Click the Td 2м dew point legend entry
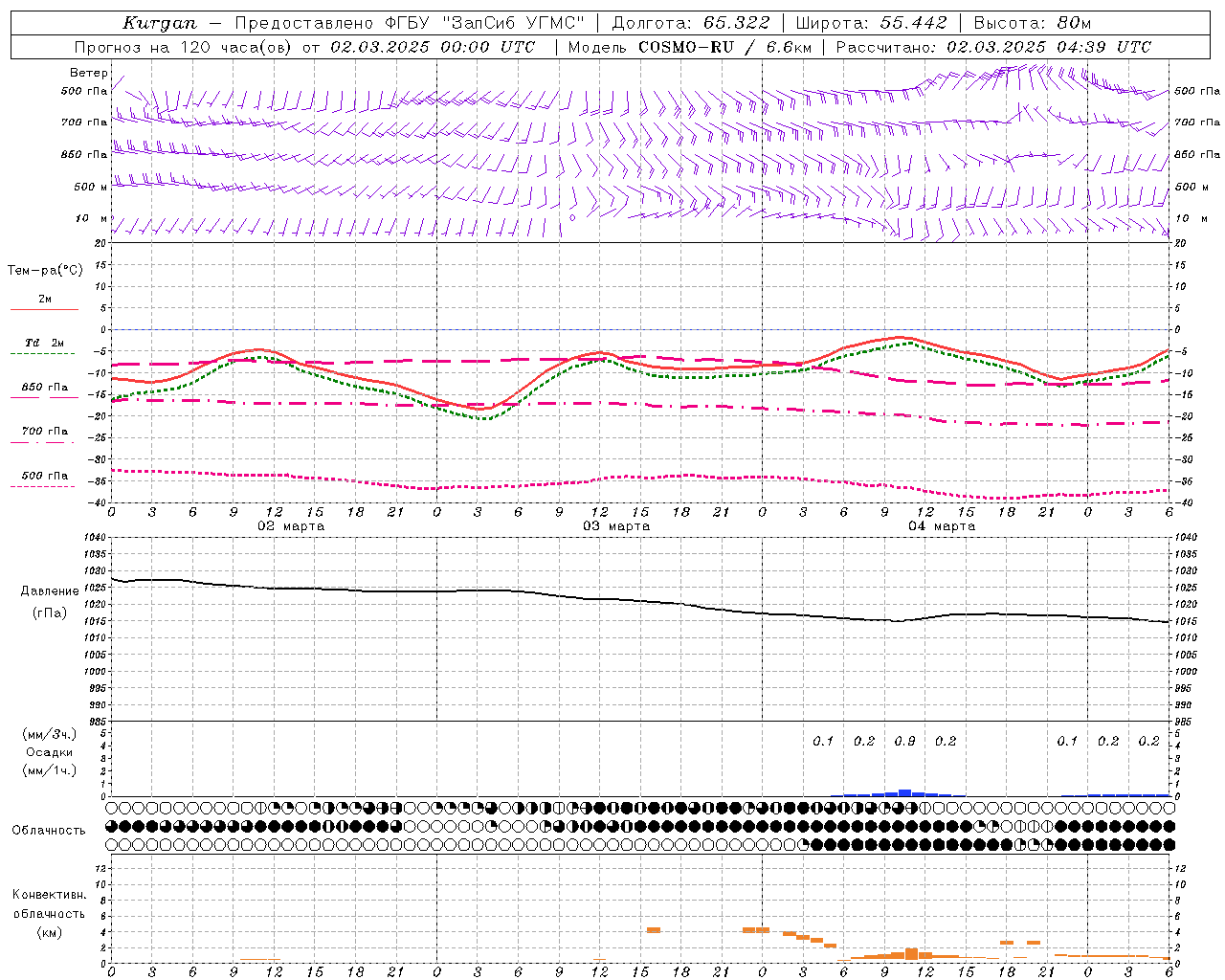The width and height of the screenshot is (1225, 980). click(x=44, y=343)
